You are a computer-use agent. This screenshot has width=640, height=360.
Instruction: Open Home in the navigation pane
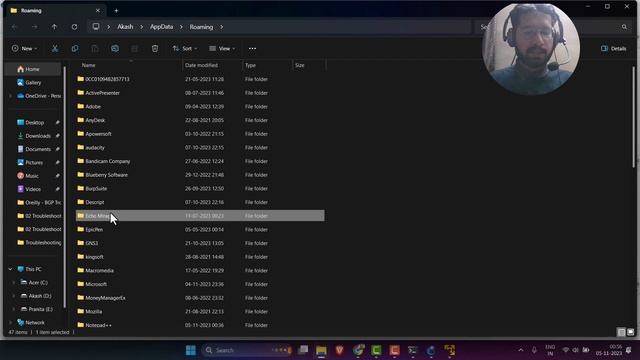(33, 69)
